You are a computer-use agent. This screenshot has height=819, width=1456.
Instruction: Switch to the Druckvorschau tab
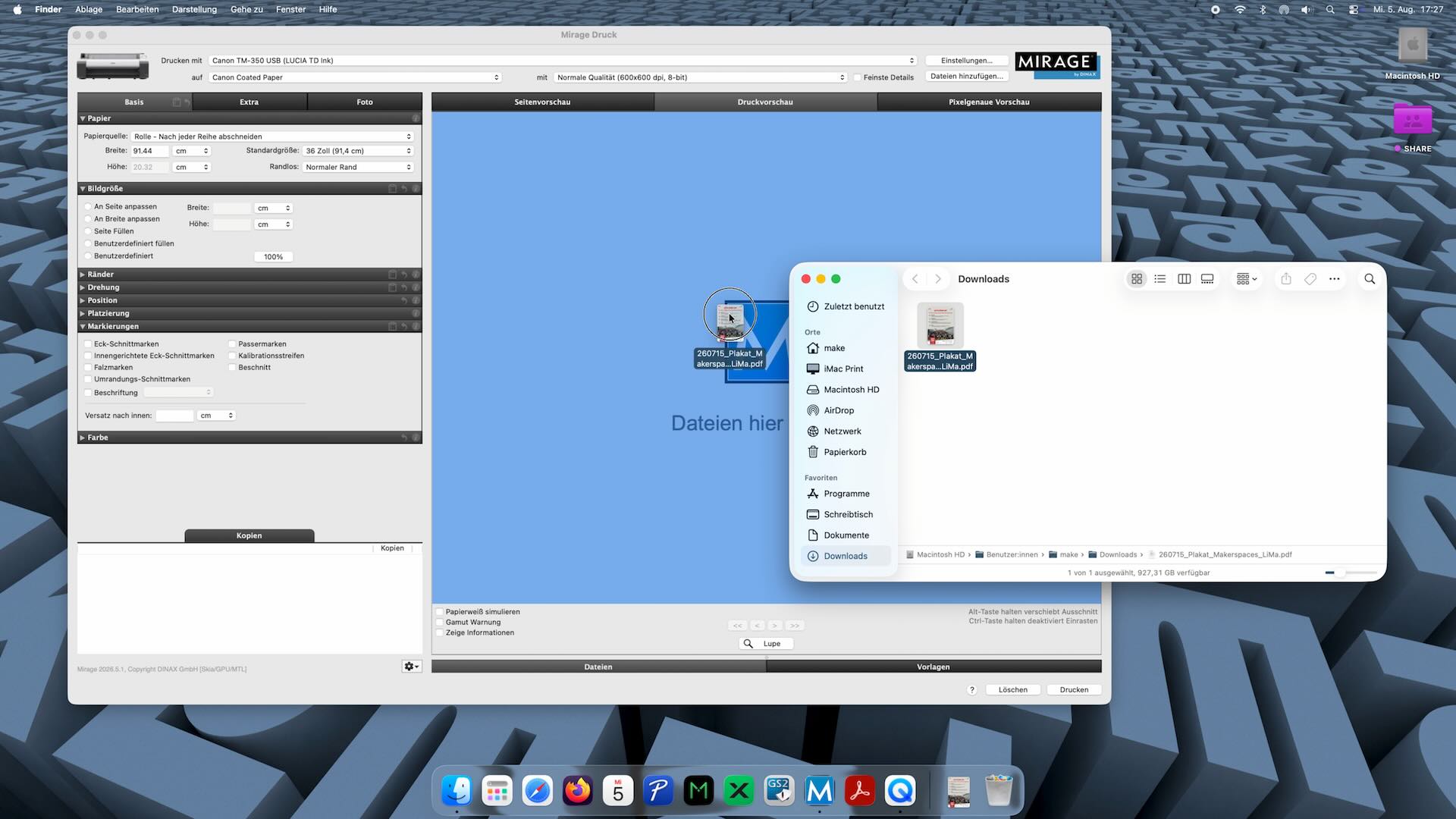coord(765,102)
